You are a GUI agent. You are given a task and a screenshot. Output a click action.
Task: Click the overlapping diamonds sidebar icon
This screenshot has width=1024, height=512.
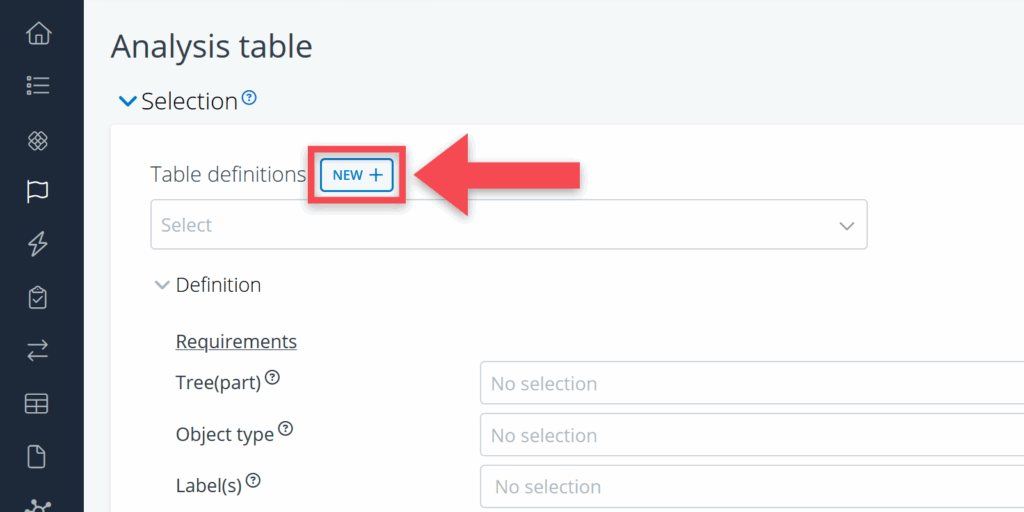click(37, 139)
